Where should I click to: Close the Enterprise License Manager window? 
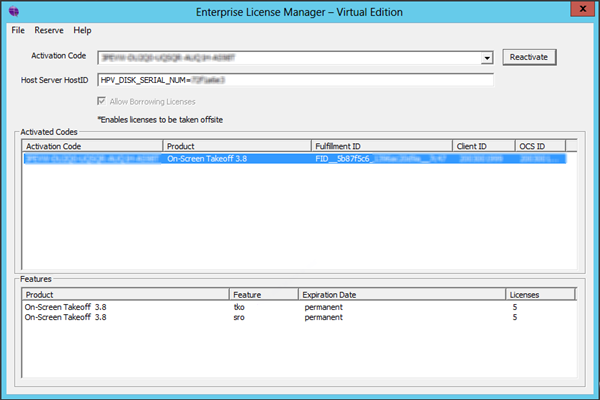click(x=582, y=9)
